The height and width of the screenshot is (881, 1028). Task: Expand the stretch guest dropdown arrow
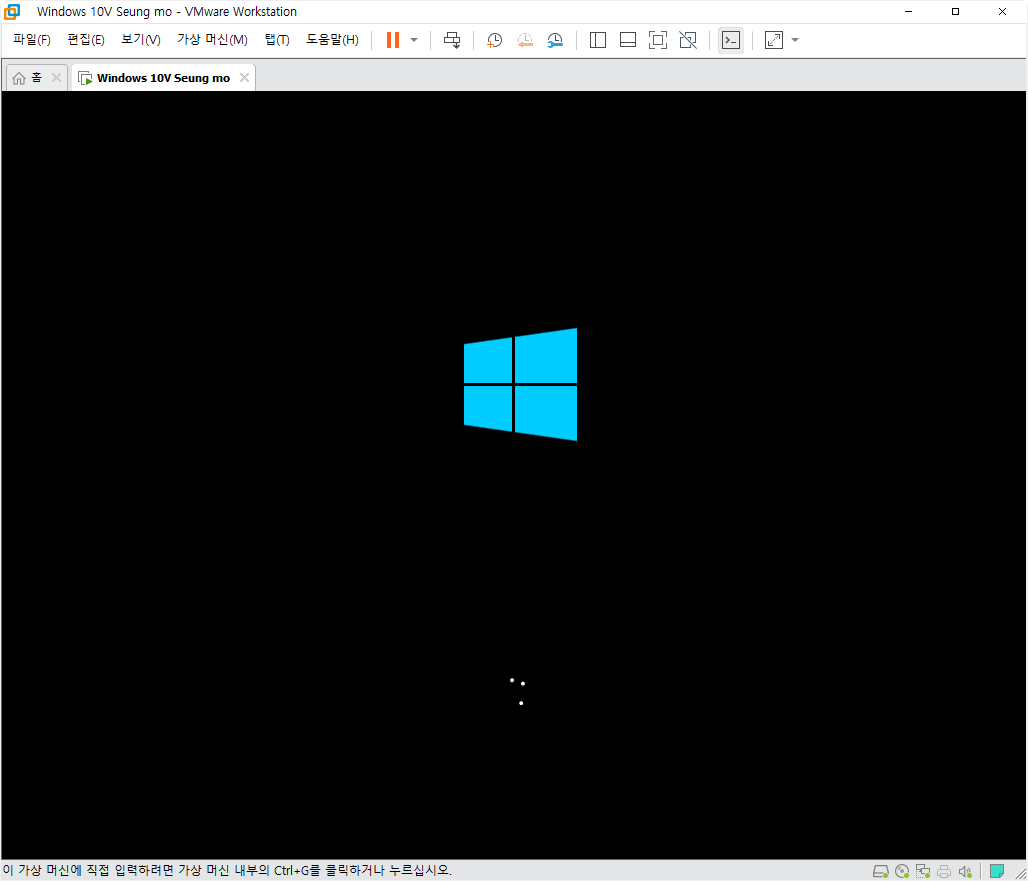coord(795,40)
